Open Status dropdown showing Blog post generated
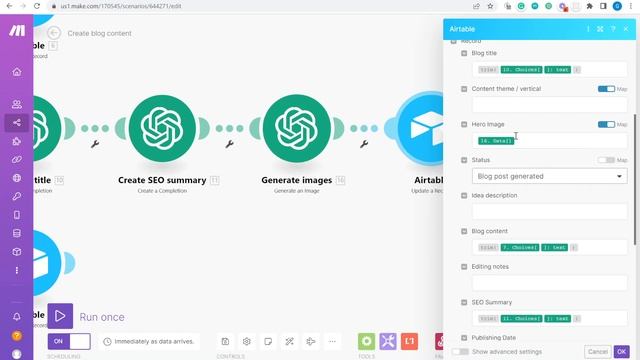The width and height of the screenshot is (640, 360). pyautogui.click(x=549, y=176)
